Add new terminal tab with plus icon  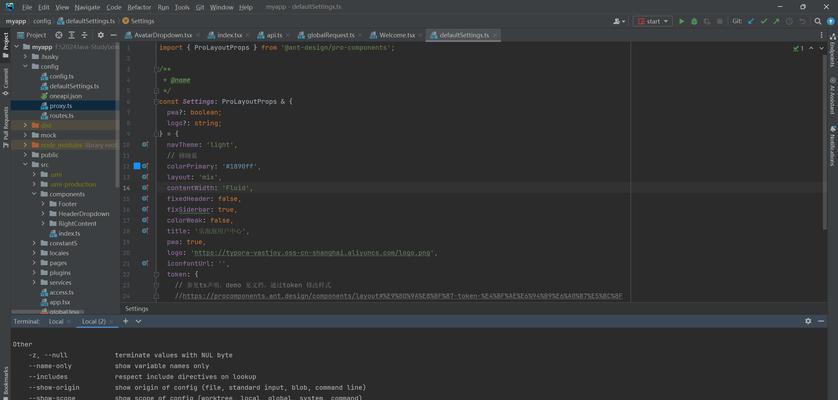pyautogui.click(x=126, y=321)
